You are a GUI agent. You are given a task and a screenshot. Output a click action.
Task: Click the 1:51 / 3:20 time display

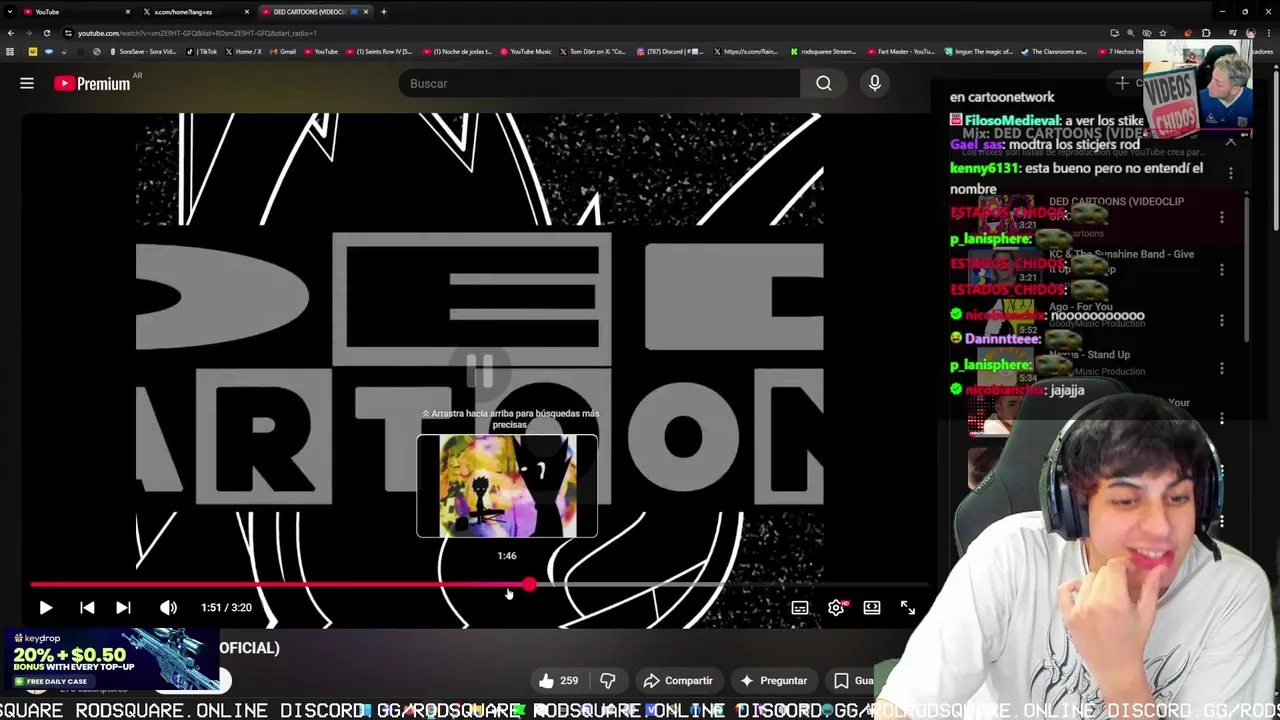226,607
